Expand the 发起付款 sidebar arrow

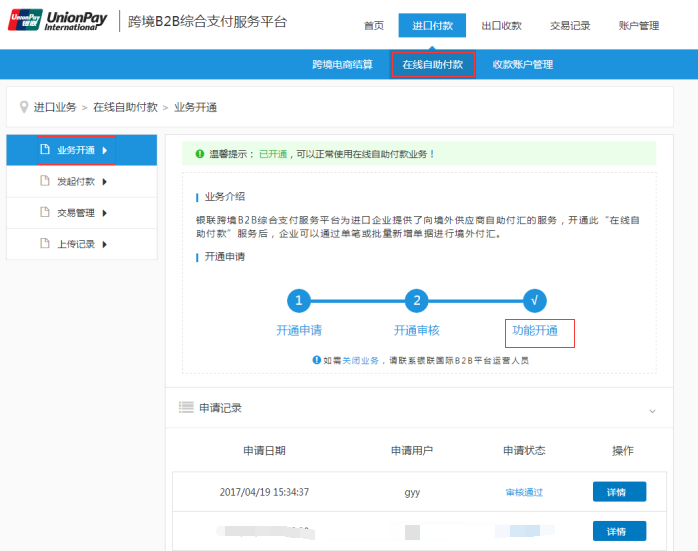click(x=104, y=182)
